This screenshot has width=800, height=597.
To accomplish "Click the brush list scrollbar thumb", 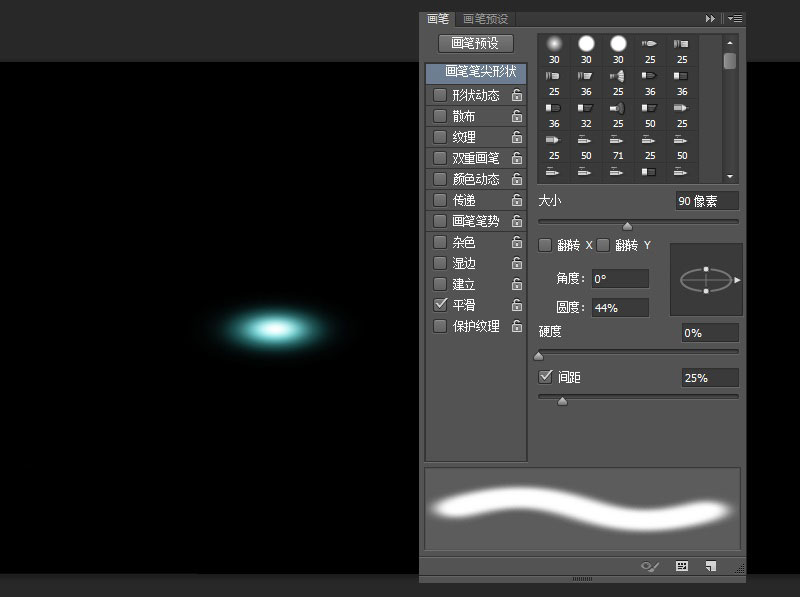I will 730,61.
